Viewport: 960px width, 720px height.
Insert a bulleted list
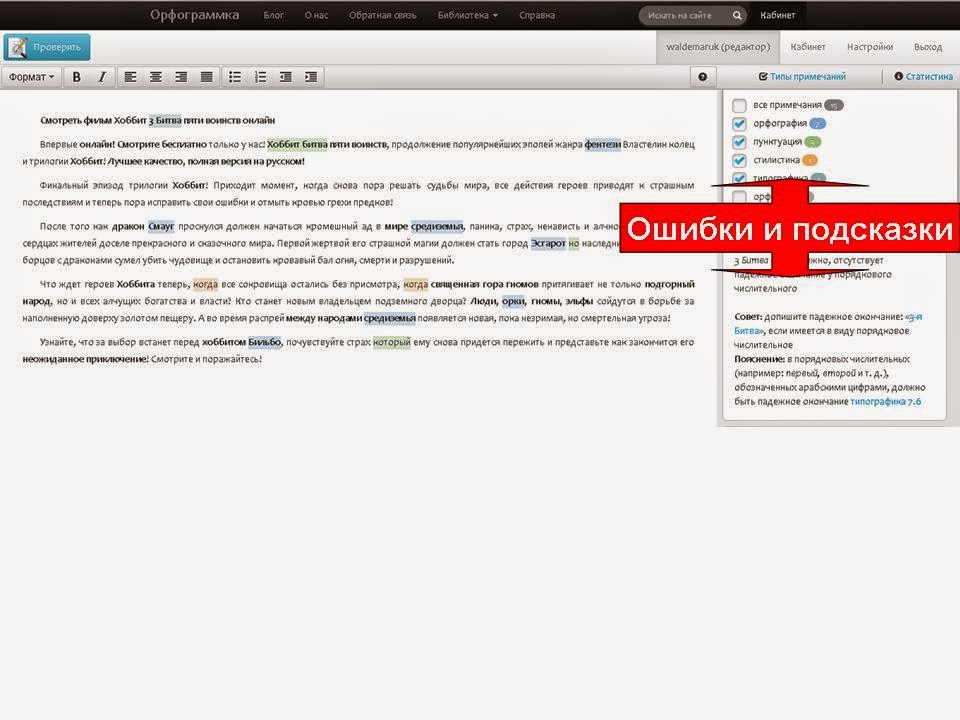point(234,77)
